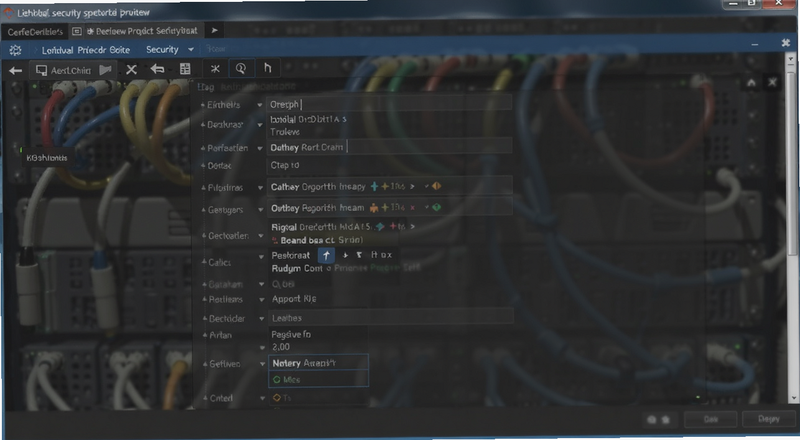Open the Bectider row dropdown arrow

262,319
